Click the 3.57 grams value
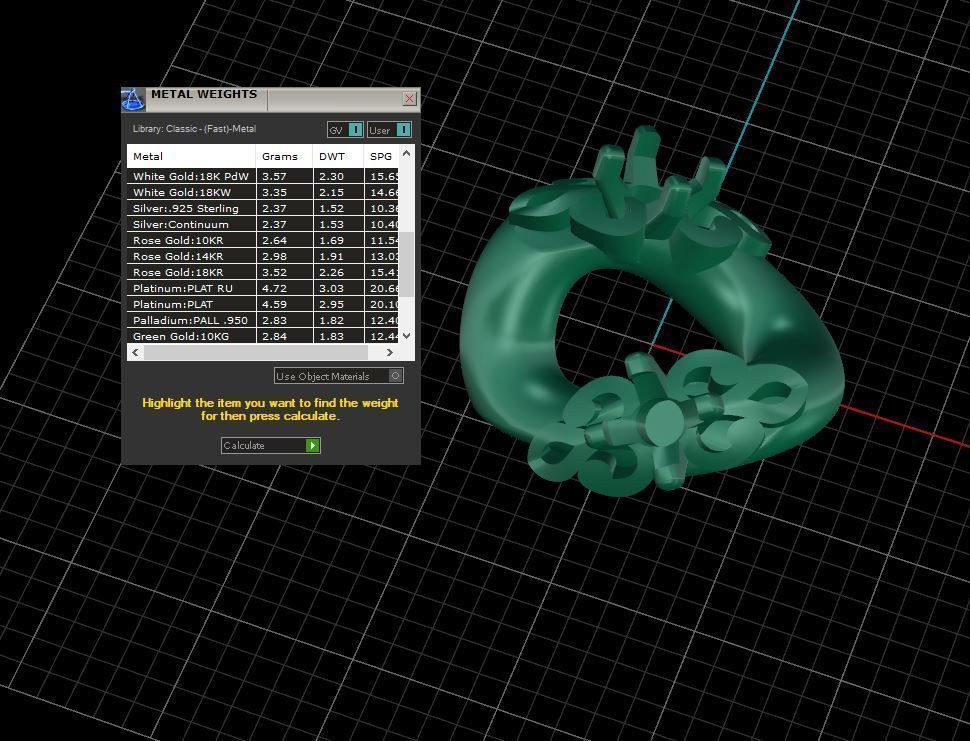This screenshot has height=741, width=970. click(274, 176)
